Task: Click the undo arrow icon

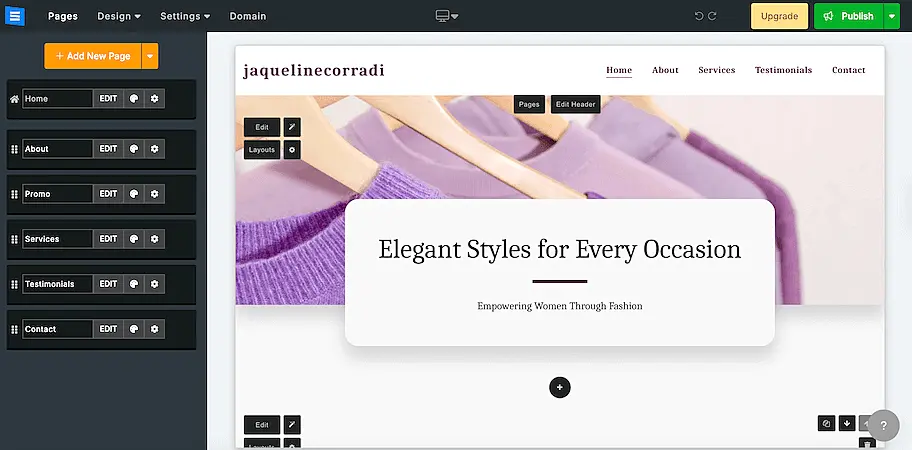Action: coord(699,16)
